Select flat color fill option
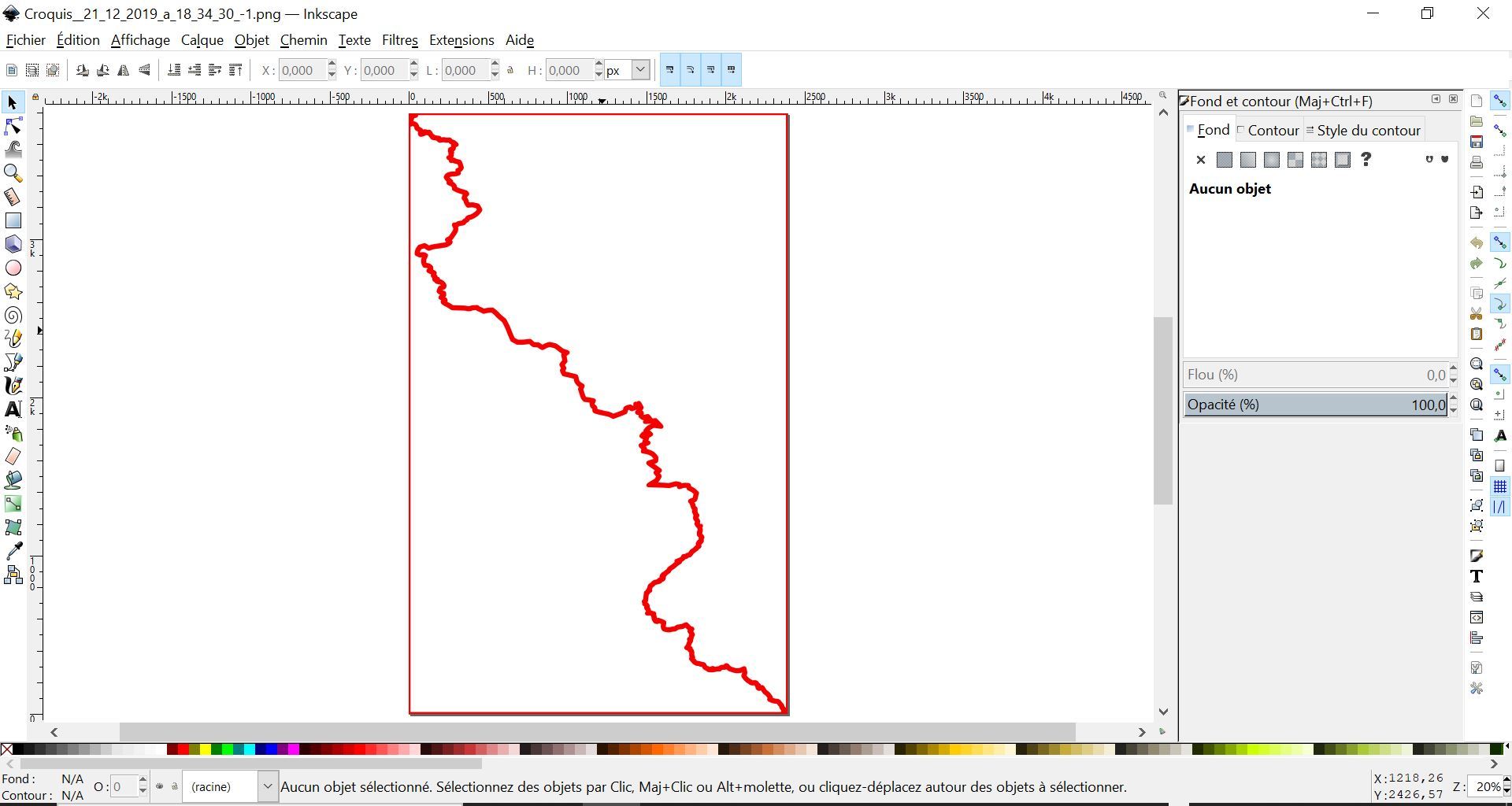This screenshot has width=1512, height=806. tap(1224, 160)
